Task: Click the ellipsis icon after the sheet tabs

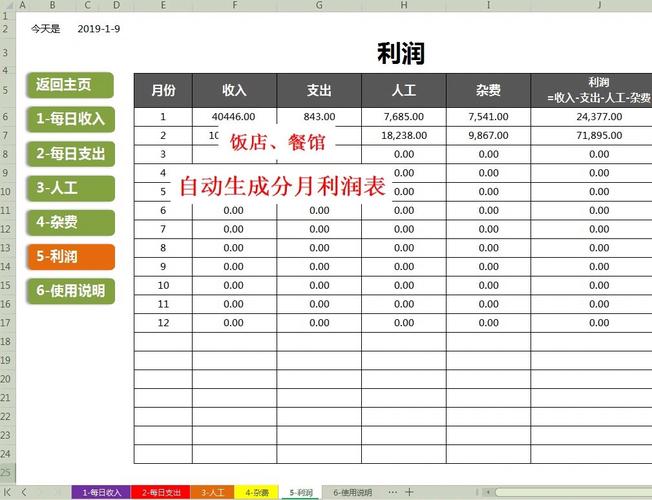Action: click(x=391, y=492)
